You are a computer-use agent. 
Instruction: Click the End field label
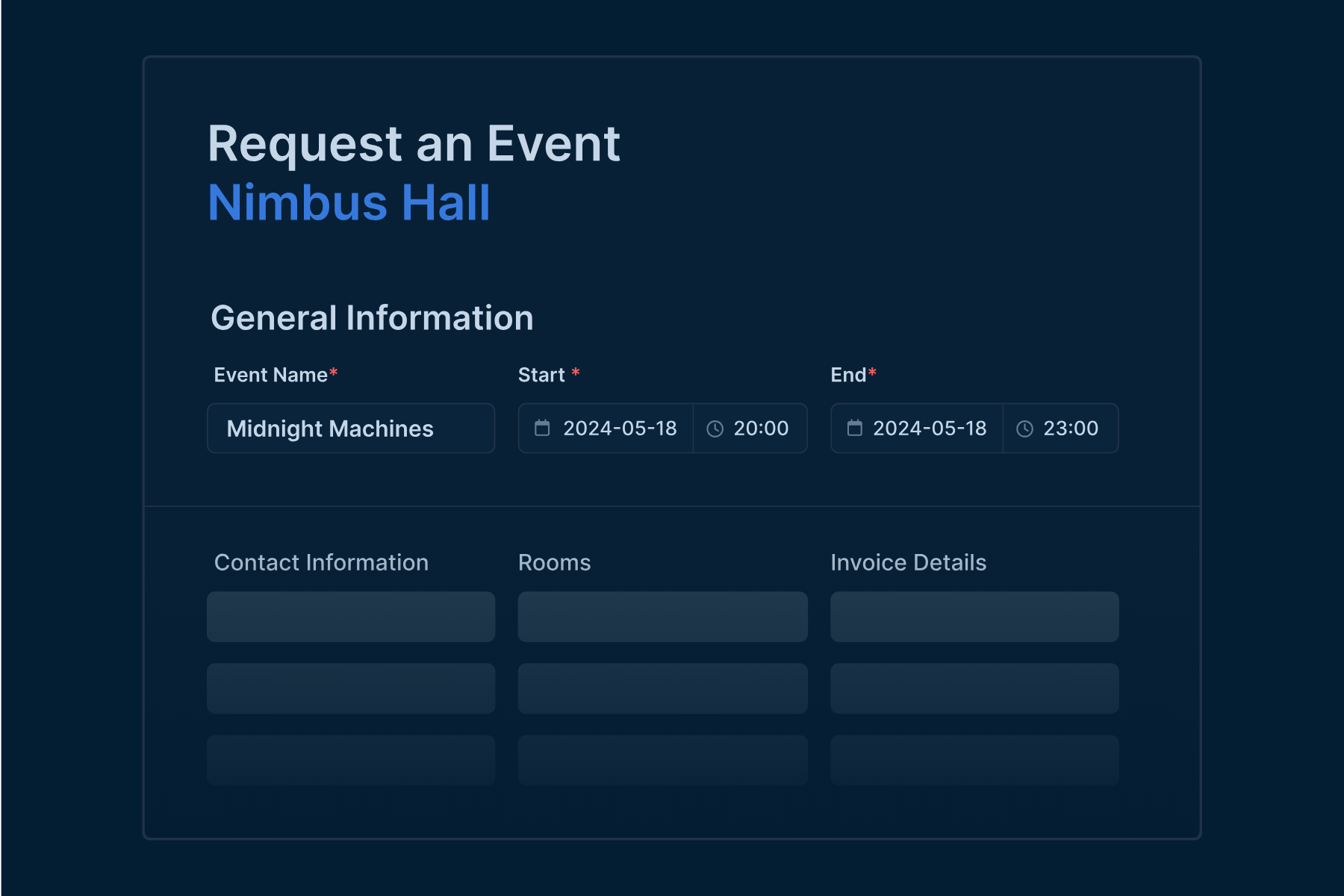click(848, 375)
